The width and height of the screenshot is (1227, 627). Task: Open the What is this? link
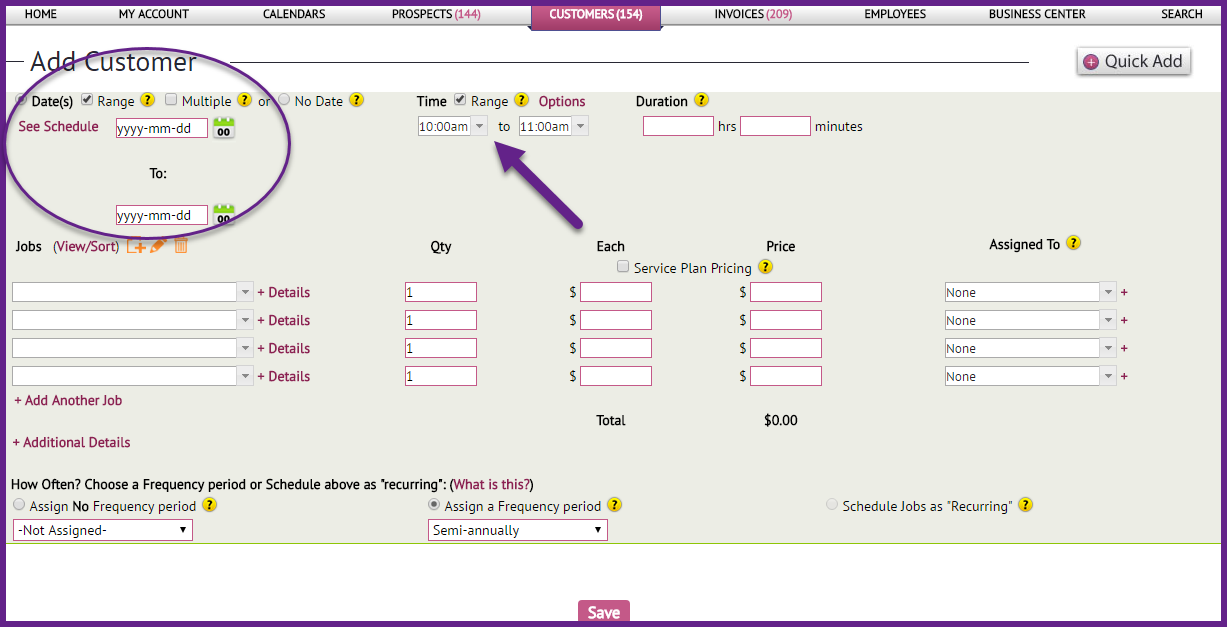(491, 484)
